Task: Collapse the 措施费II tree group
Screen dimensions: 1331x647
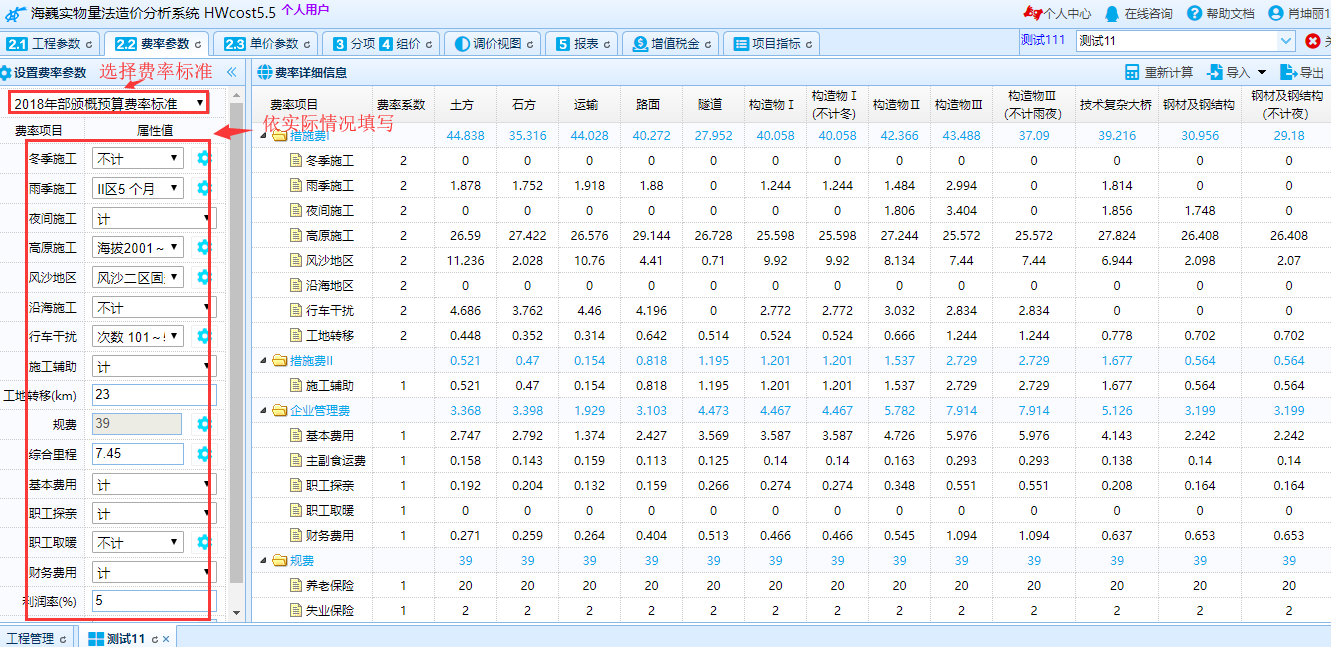Action: point(264,360)
